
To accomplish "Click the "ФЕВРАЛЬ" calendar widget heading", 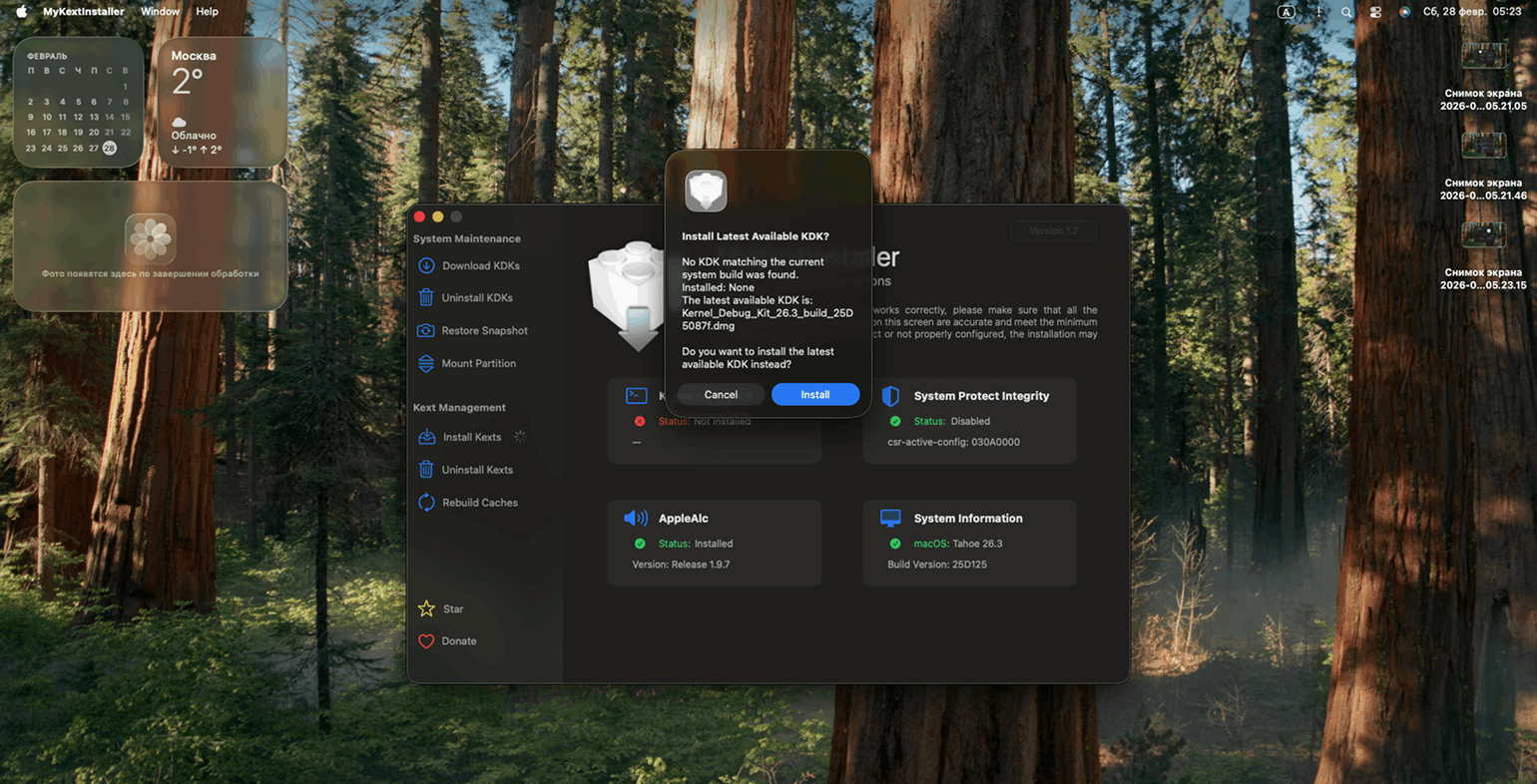I will click(x=47, y=57).
